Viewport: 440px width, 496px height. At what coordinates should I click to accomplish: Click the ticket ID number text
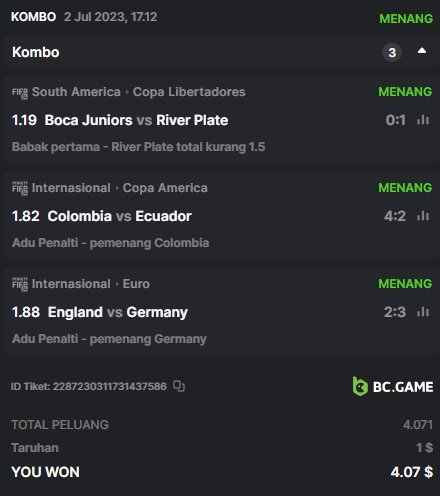(x=110, y=386)
